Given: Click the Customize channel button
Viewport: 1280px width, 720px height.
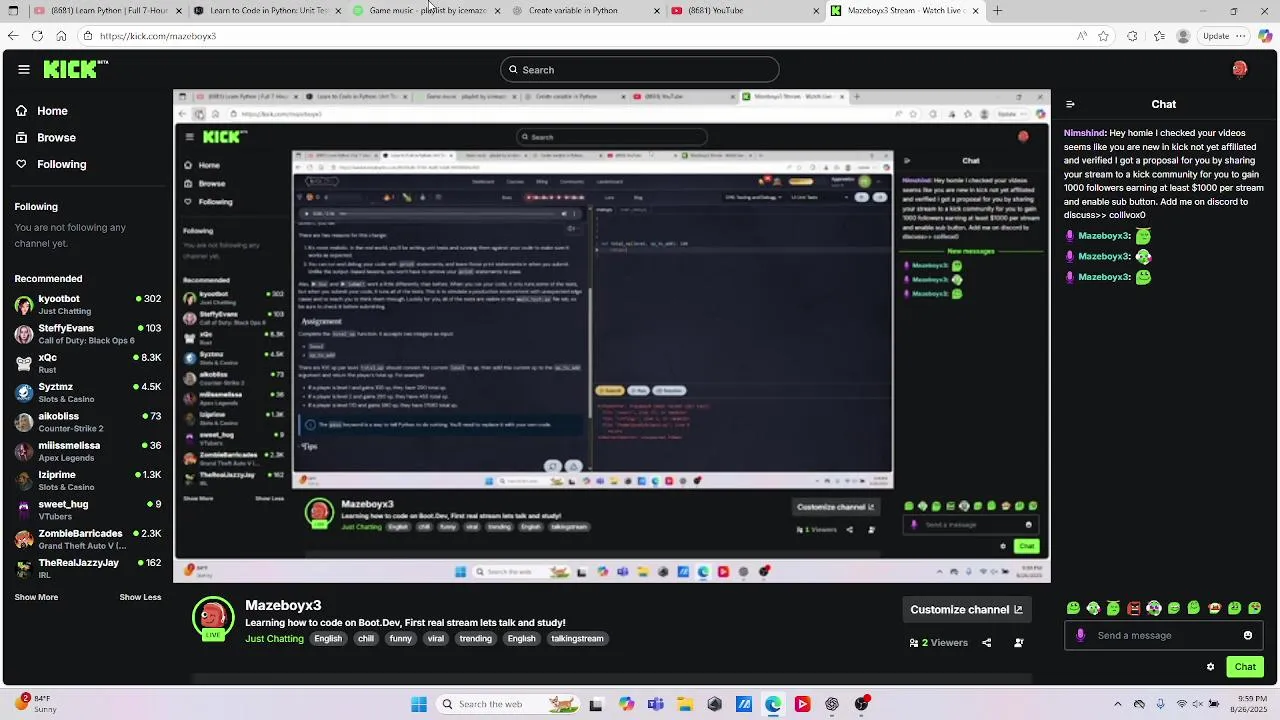Looking at the screenshot, I should point(966,609).
